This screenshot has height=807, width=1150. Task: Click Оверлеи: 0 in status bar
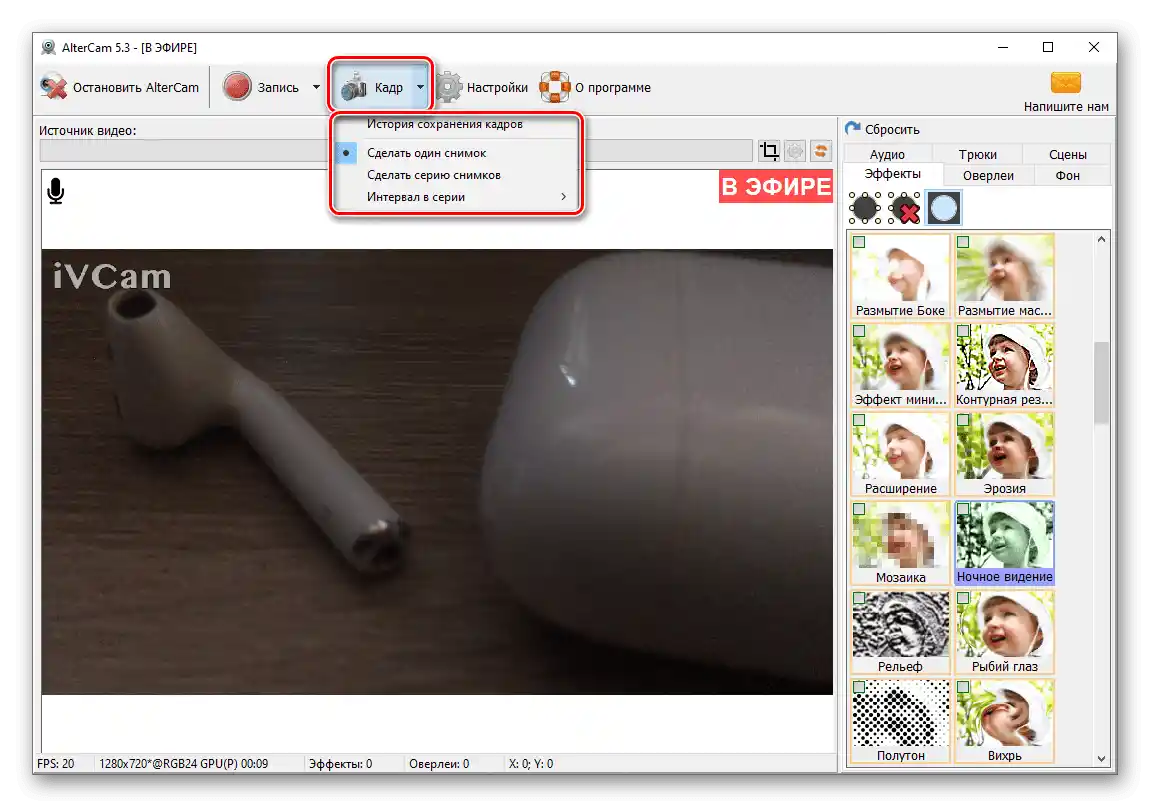(x=439, y=764)
